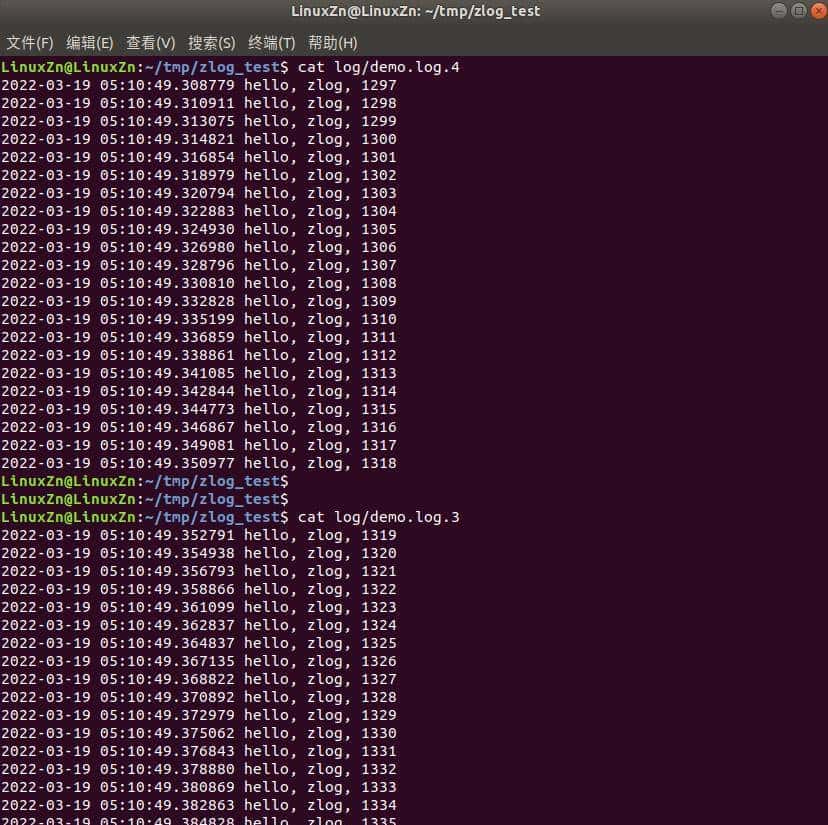Image resolution: width=828 pixels, height=825 pixels.
Task: Minimize the terminal window
Action: click(779, 11)
